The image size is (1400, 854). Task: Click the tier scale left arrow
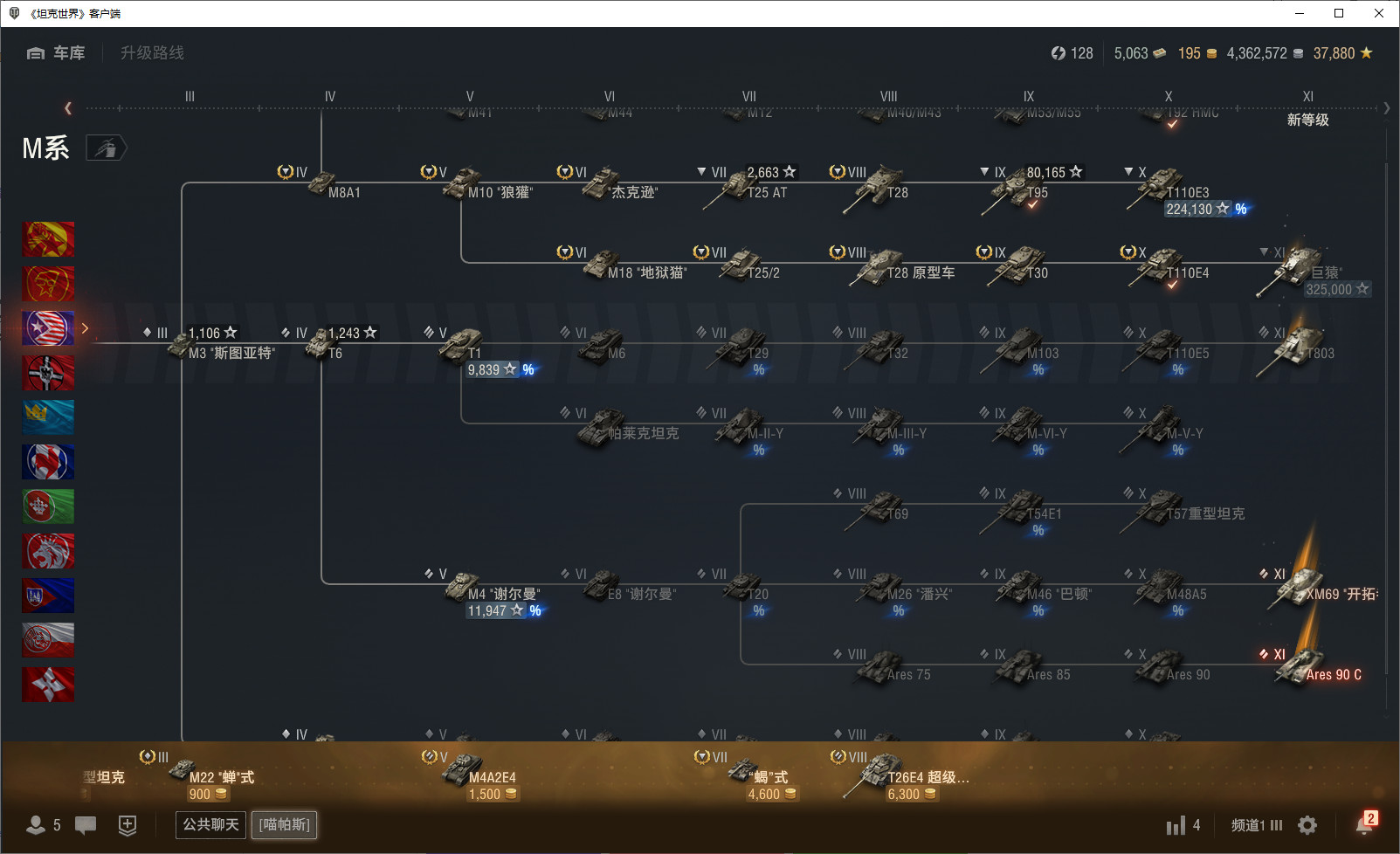(x=68, y=108)
